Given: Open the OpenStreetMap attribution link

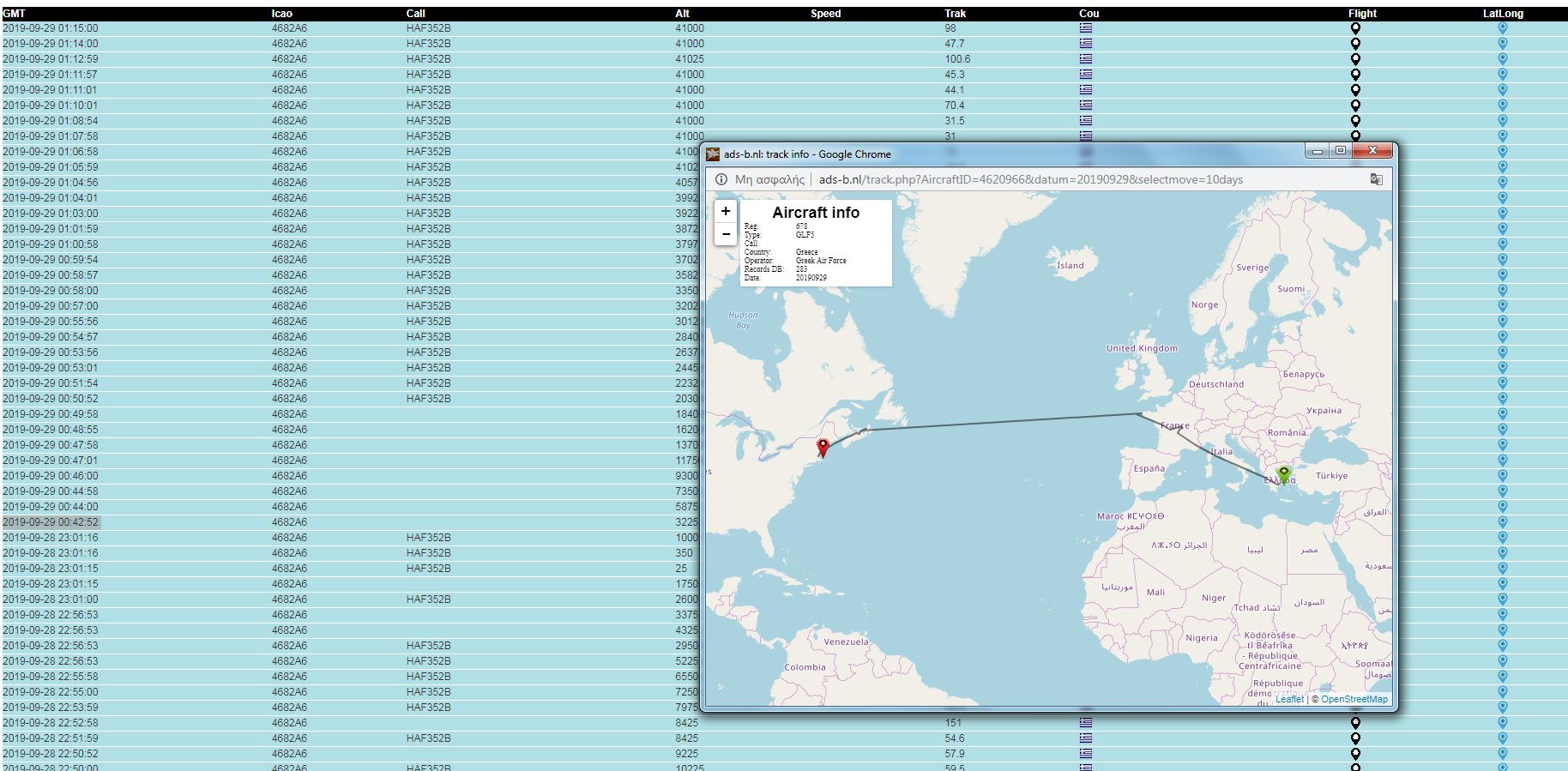Looking at the screenshot, I should tap(1354, 699).
